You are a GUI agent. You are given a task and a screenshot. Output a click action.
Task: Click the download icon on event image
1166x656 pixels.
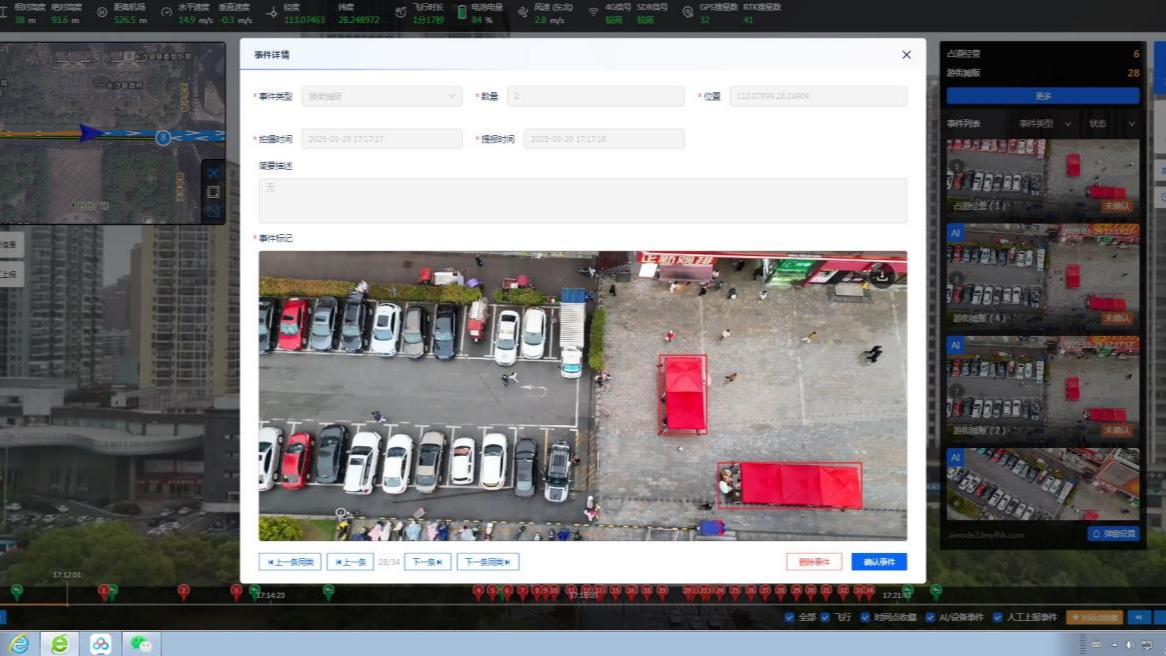pos(881,276)
